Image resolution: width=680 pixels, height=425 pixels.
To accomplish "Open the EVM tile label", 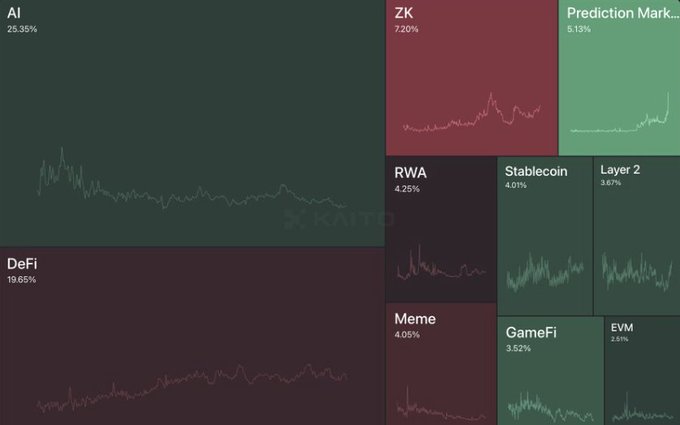I will (x=622, y=327).
